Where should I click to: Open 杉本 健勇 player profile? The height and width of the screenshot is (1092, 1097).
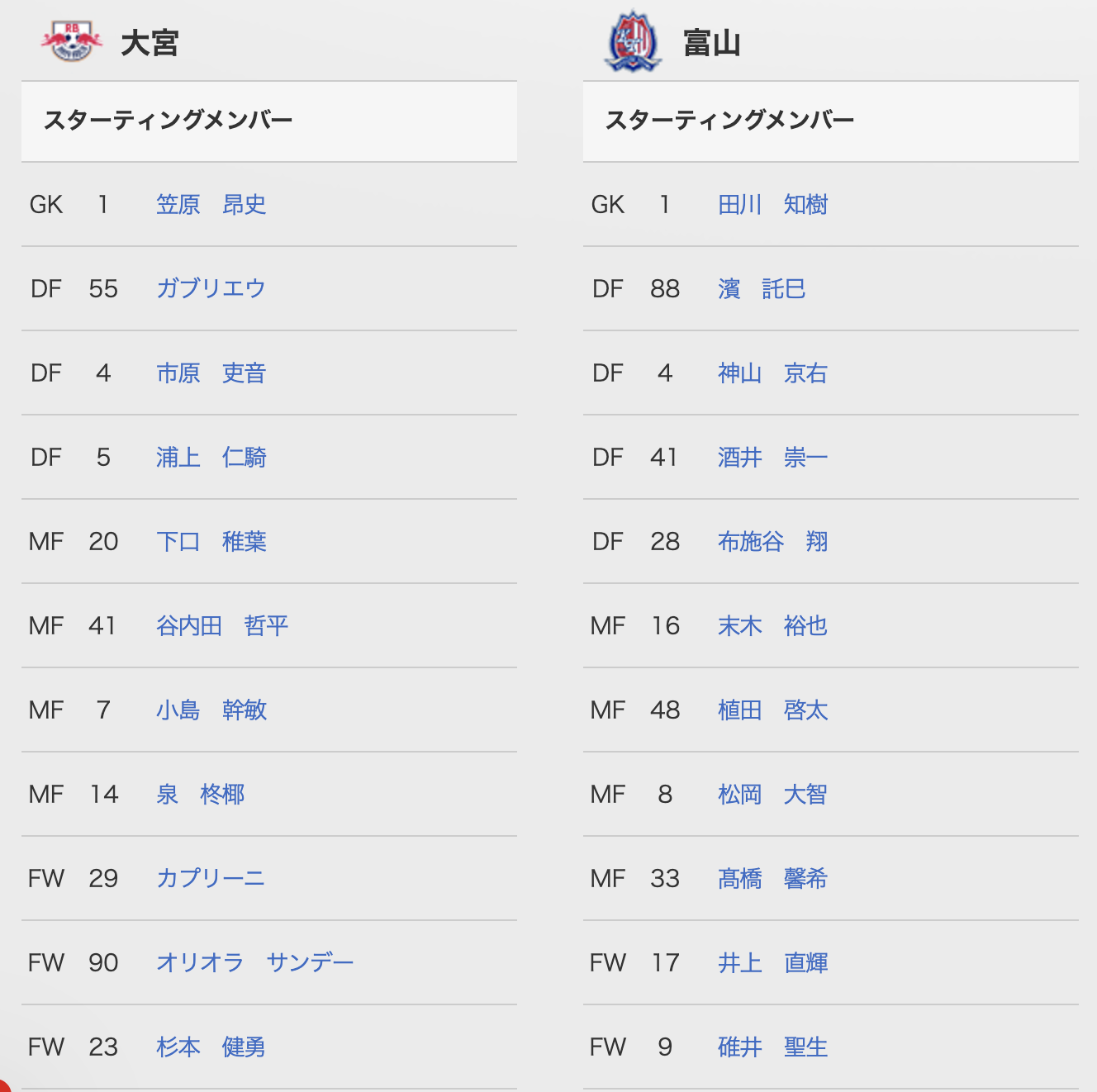(x=211, y=1047)
